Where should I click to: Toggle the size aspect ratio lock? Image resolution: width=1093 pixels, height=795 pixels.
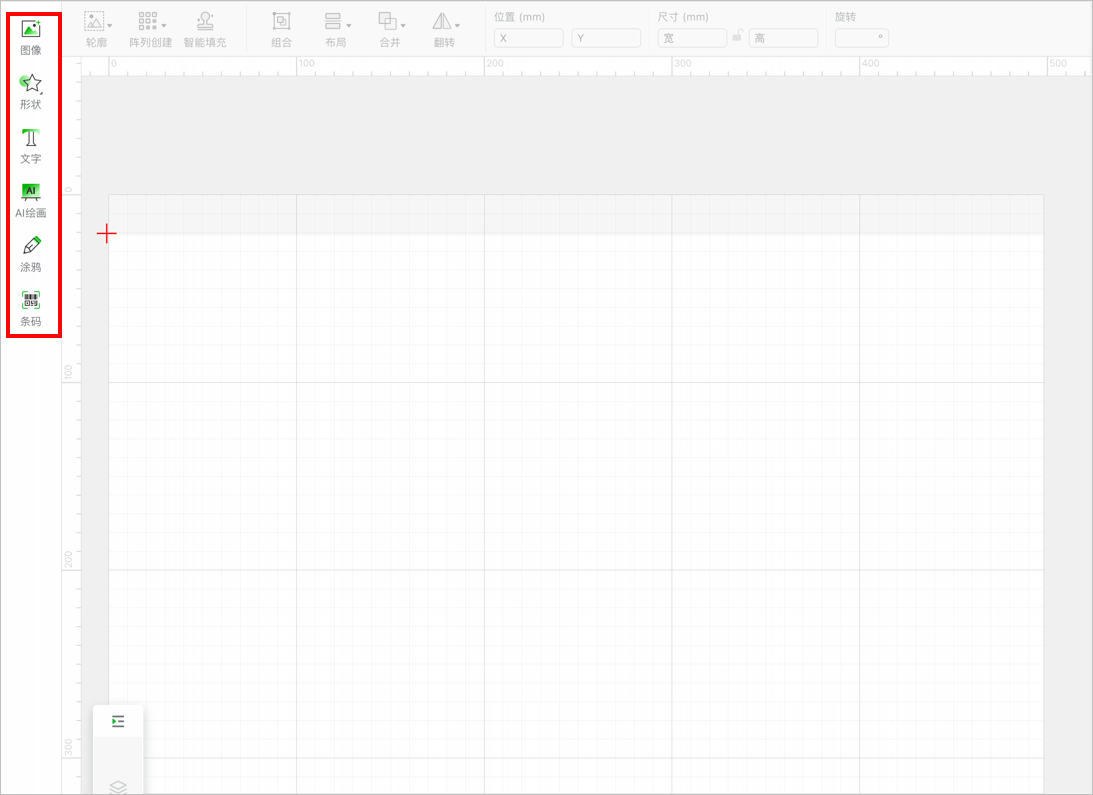(x=737, y=37)
